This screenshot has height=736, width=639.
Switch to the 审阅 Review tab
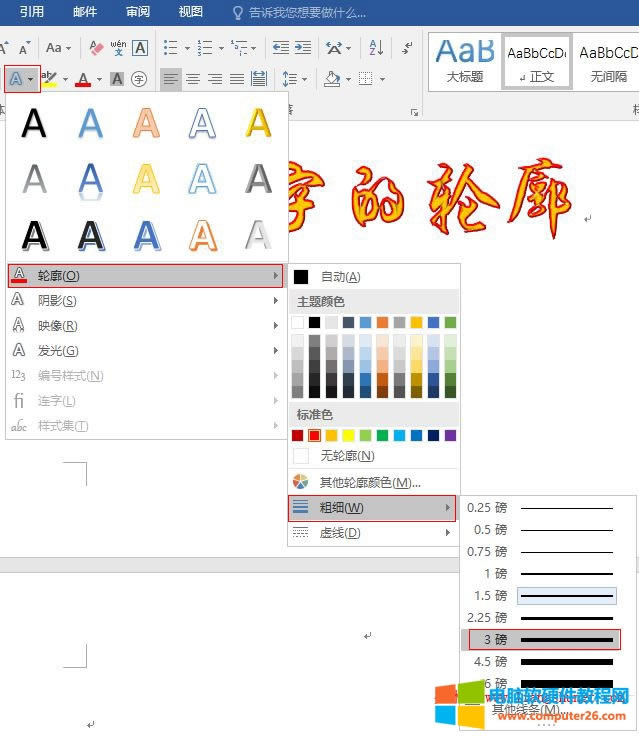point(138,12)
